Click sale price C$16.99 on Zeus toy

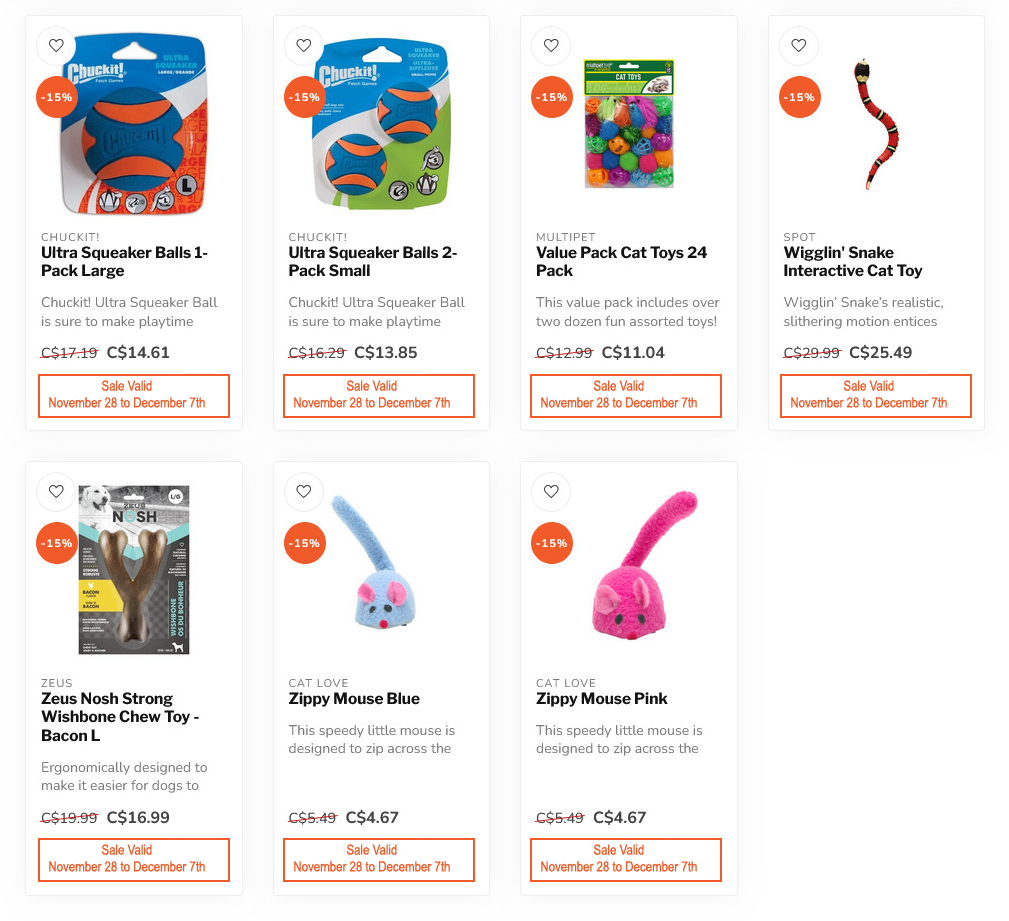click(x=138, y=817)
